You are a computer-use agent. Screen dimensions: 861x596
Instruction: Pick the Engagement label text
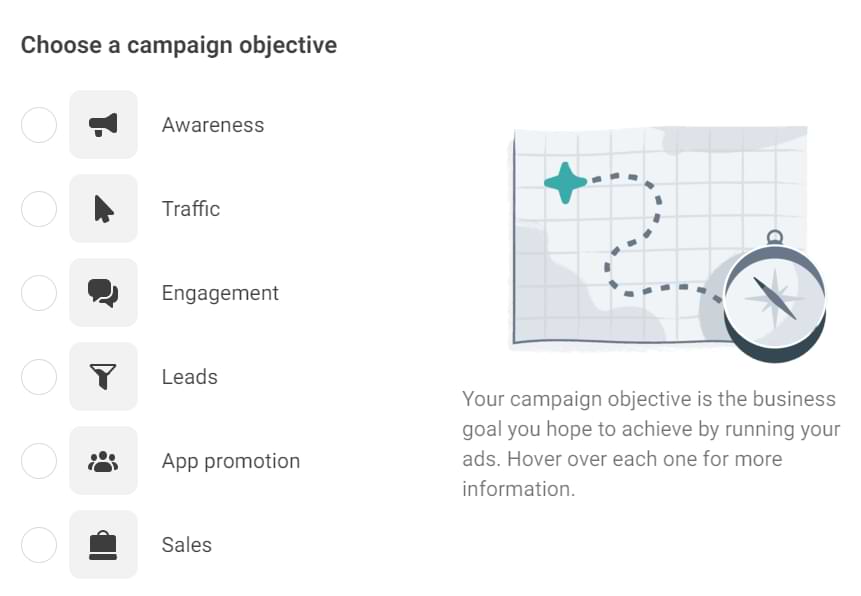(220, 293)
